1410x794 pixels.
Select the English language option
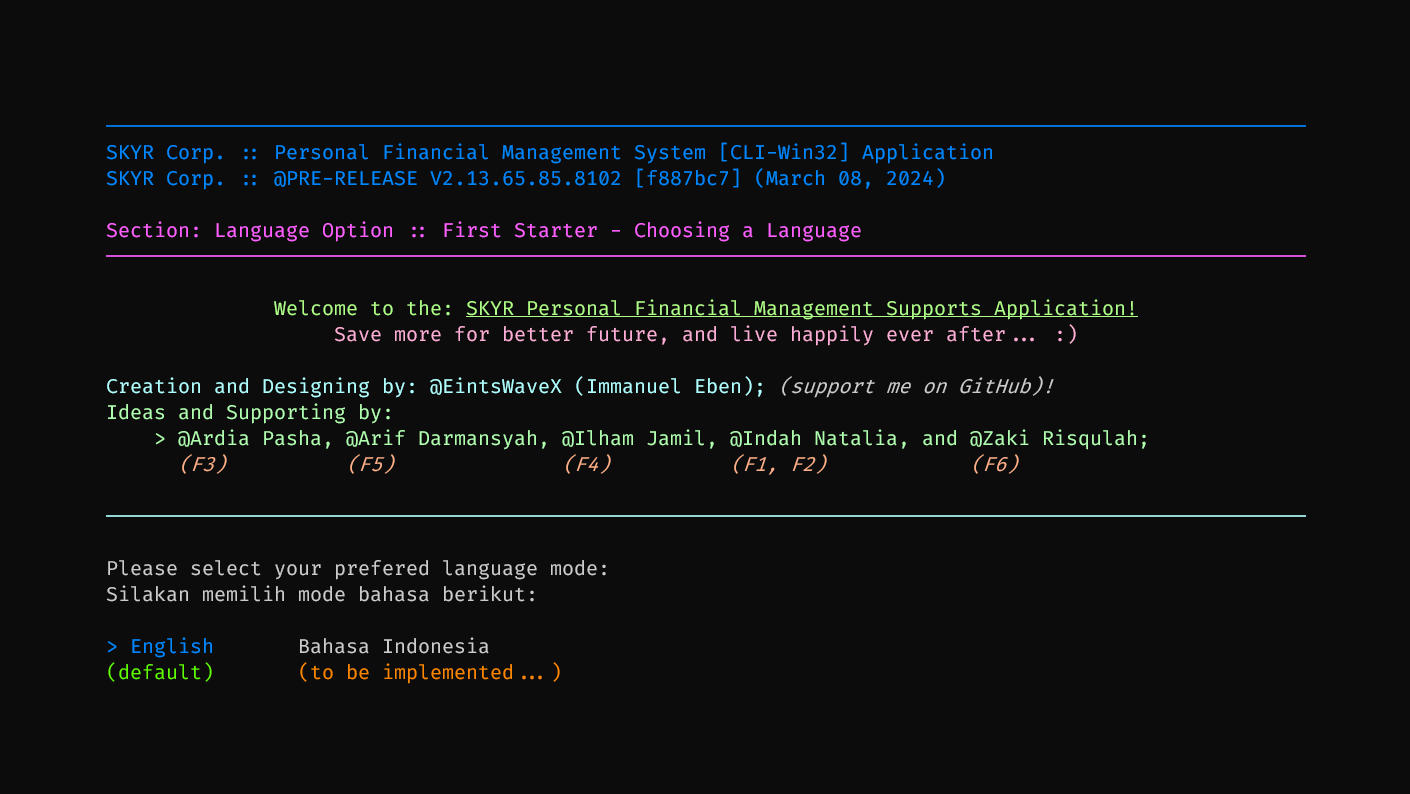tap(160, 646)
